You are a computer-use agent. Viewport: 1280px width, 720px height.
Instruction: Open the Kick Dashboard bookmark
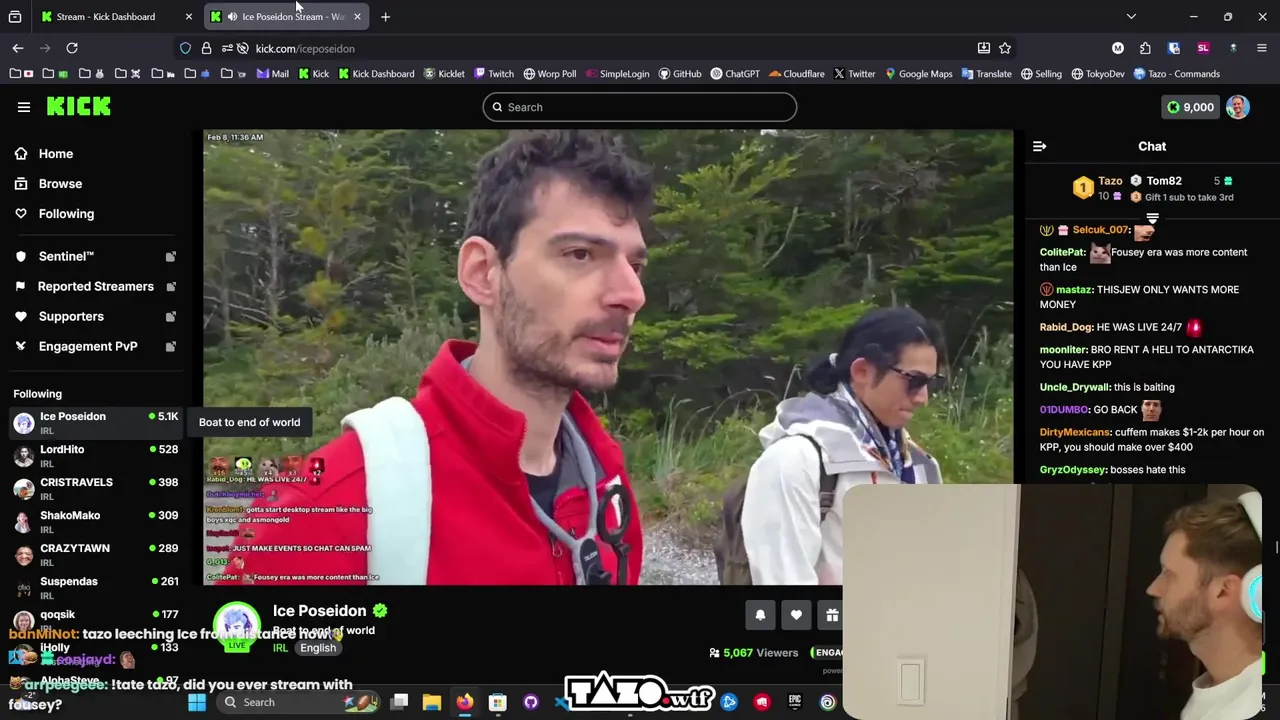[376, 74]
